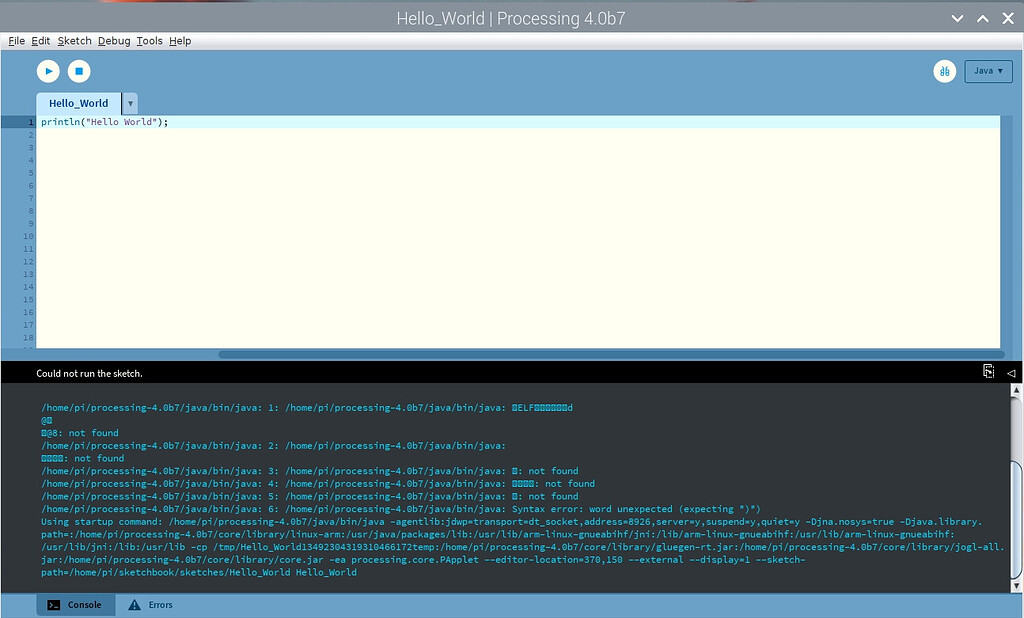The height and width of the screenshot is (618, 1024).
Task: Open the File menu
Action: 16,40
